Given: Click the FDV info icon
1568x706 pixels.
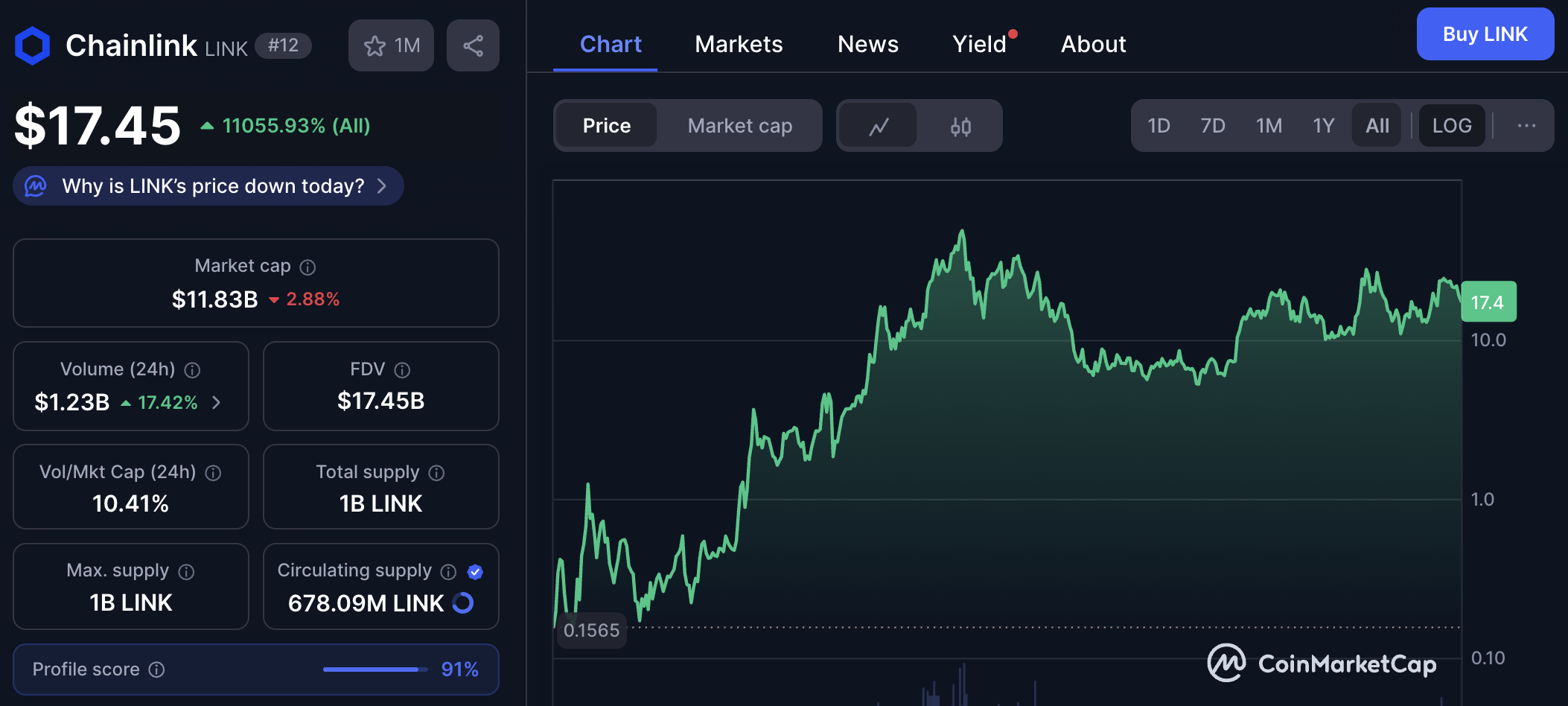Looking at the screenshot, I should 402,370.
